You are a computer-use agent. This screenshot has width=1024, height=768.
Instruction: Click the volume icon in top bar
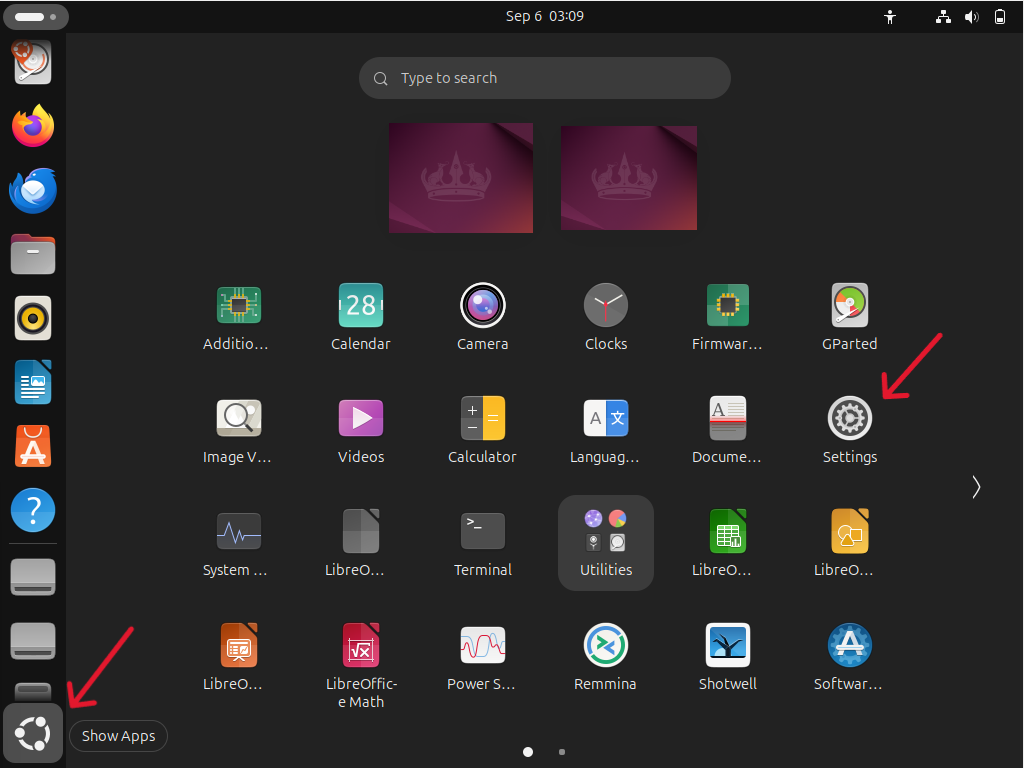[972, 17]
